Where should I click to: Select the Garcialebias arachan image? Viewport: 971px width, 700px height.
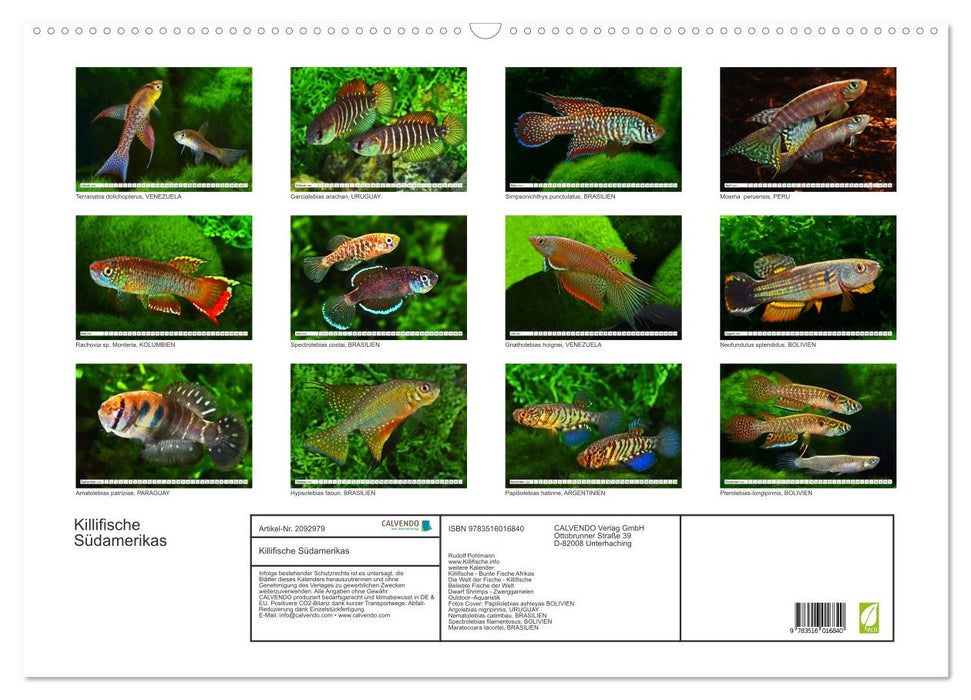click(378, 129)
